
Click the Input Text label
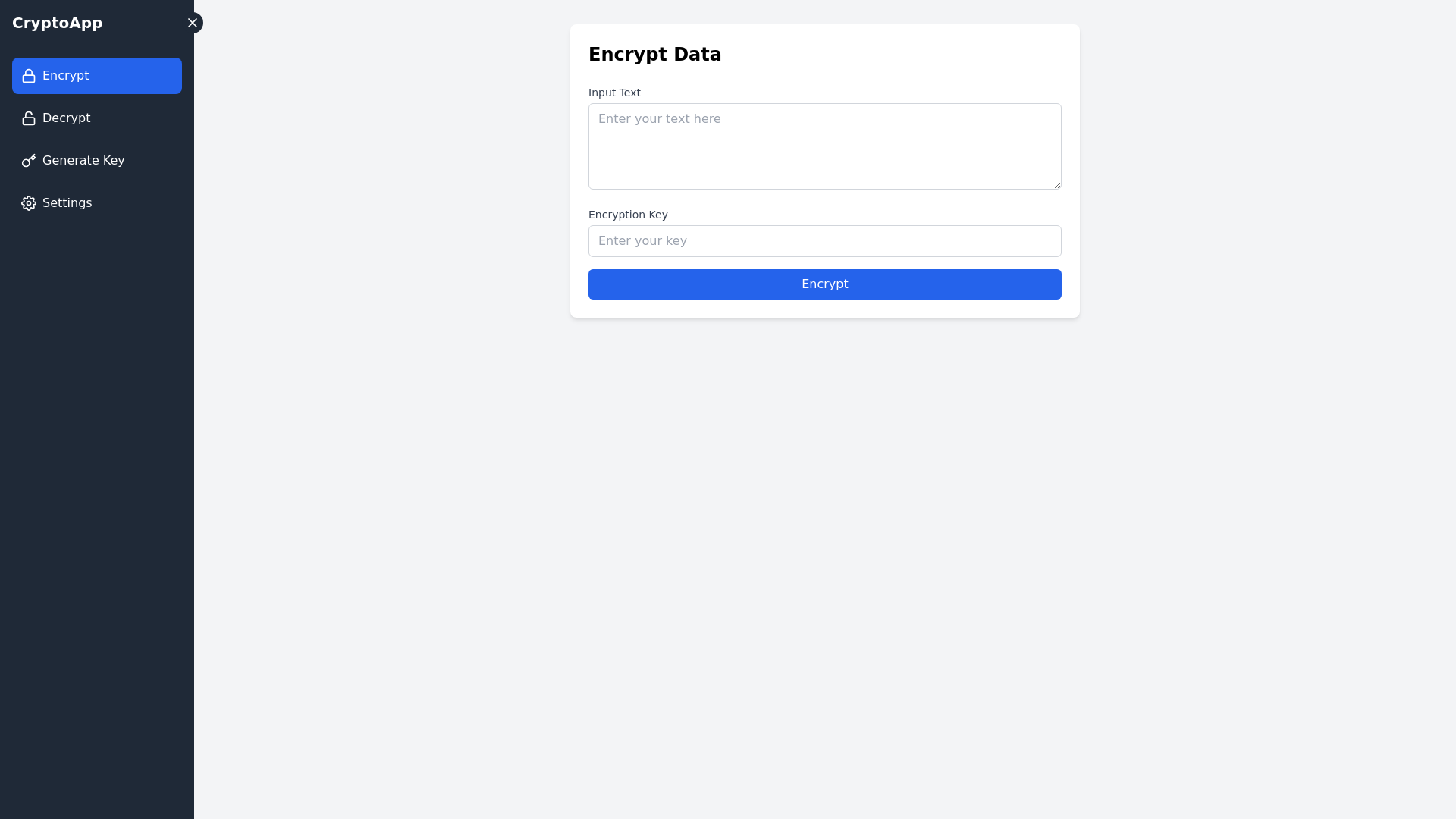[614, 93]
